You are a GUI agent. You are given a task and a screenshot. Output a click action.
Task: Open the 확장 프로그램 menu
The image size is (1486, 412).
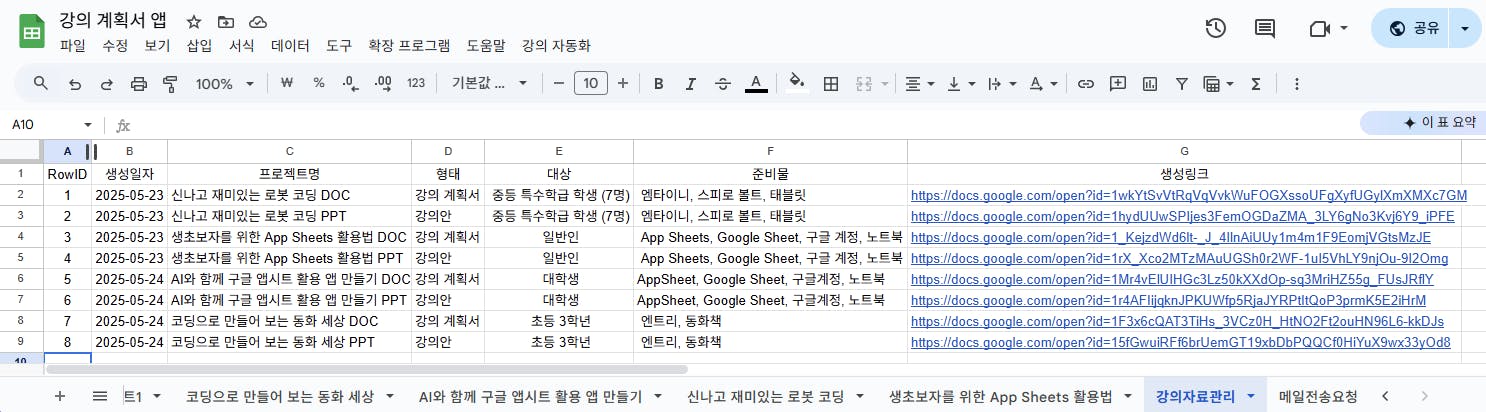coord(409,45)
